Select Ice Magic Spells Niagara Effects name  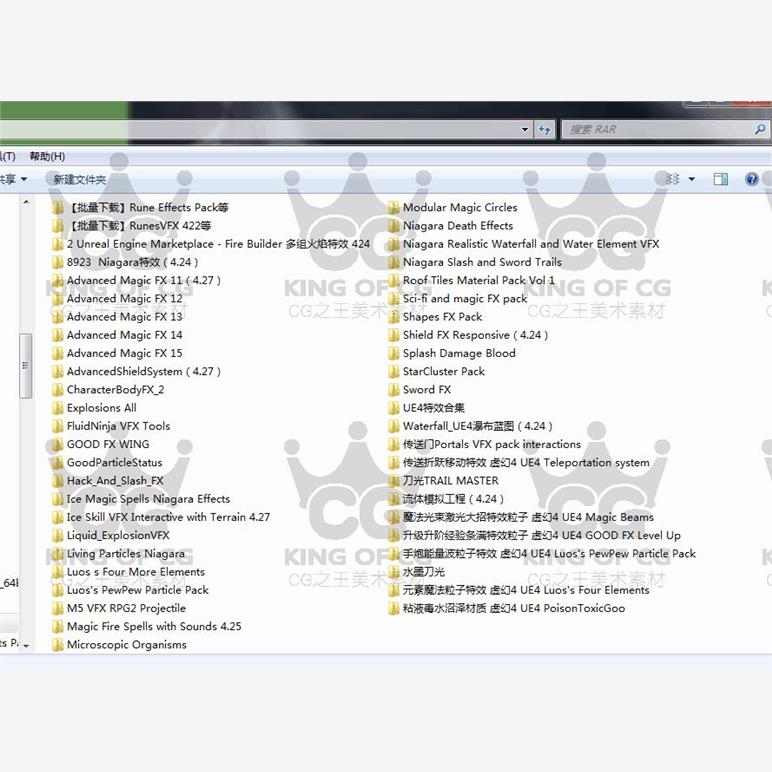tap(148, 499)
